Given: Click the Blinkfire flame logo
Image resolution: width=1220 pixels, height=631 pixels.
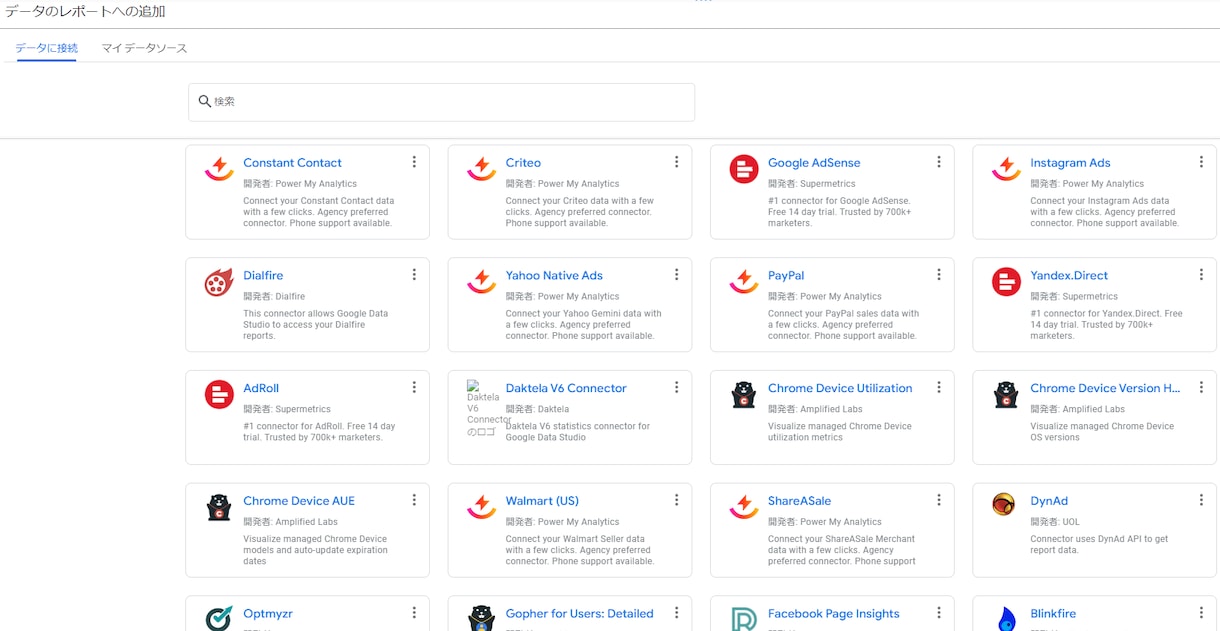Looking at the screenshot, I should click(1006, 619).
